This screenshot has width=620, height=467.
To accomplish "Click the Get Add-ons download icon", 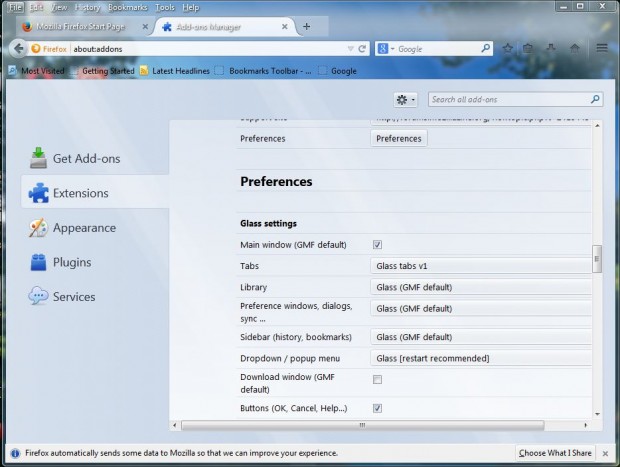I will pyautogui.click(x=38, y=158).
